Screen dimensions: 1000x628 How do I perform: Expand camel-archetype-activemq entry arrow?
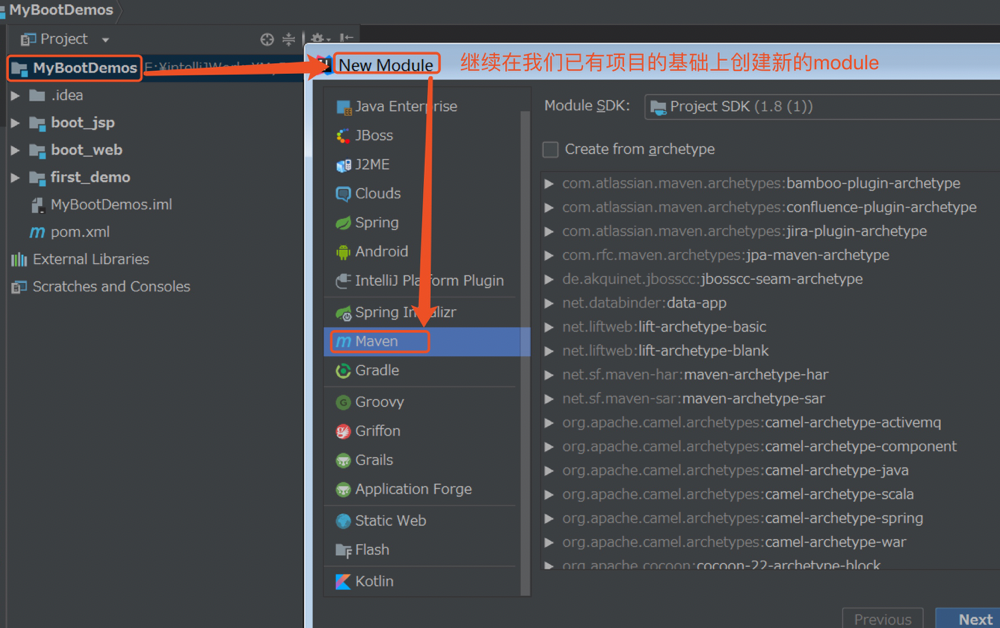548,423
